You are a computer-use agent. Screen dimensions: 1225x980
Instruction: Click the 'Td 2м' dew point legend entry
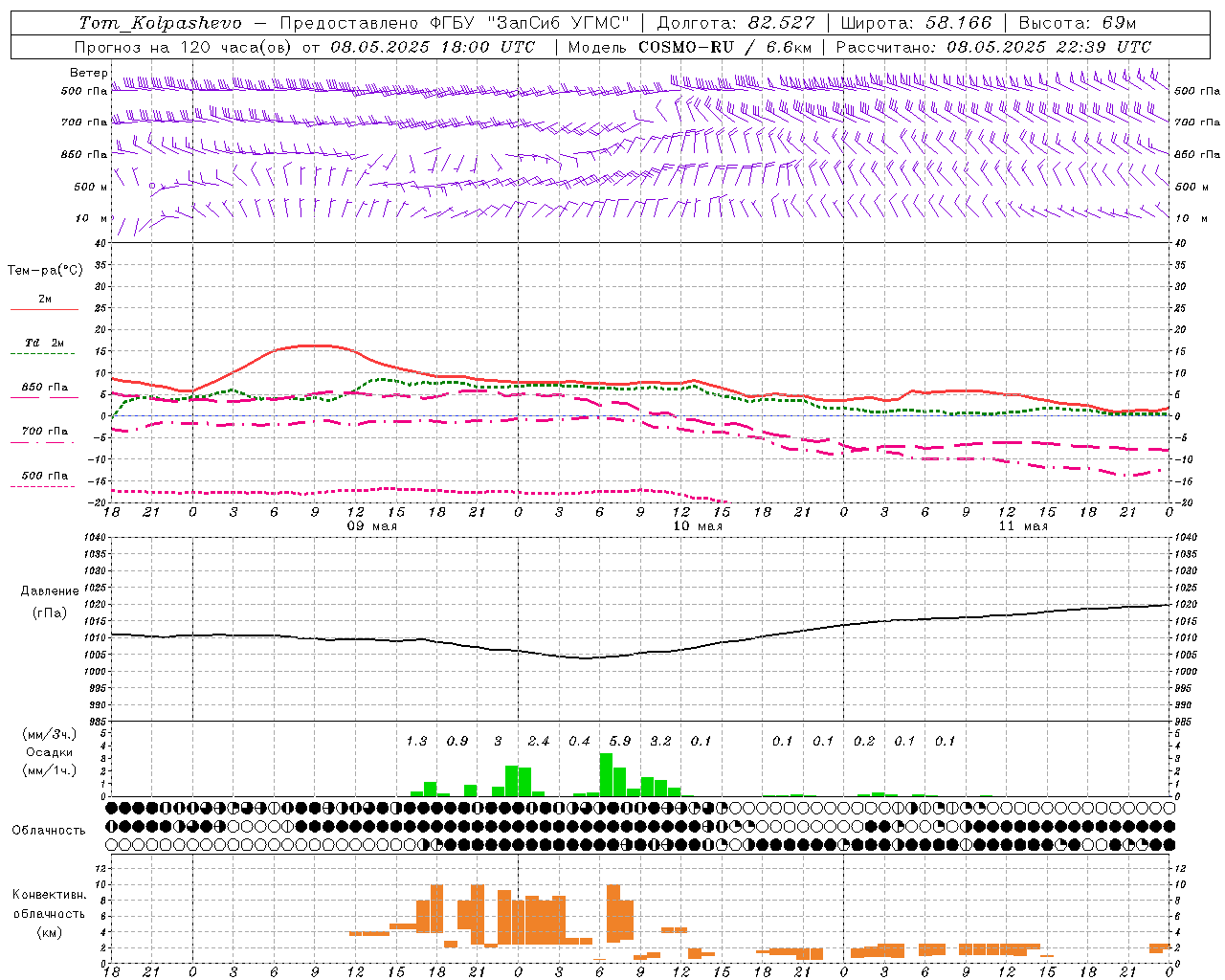coord(45,343)
